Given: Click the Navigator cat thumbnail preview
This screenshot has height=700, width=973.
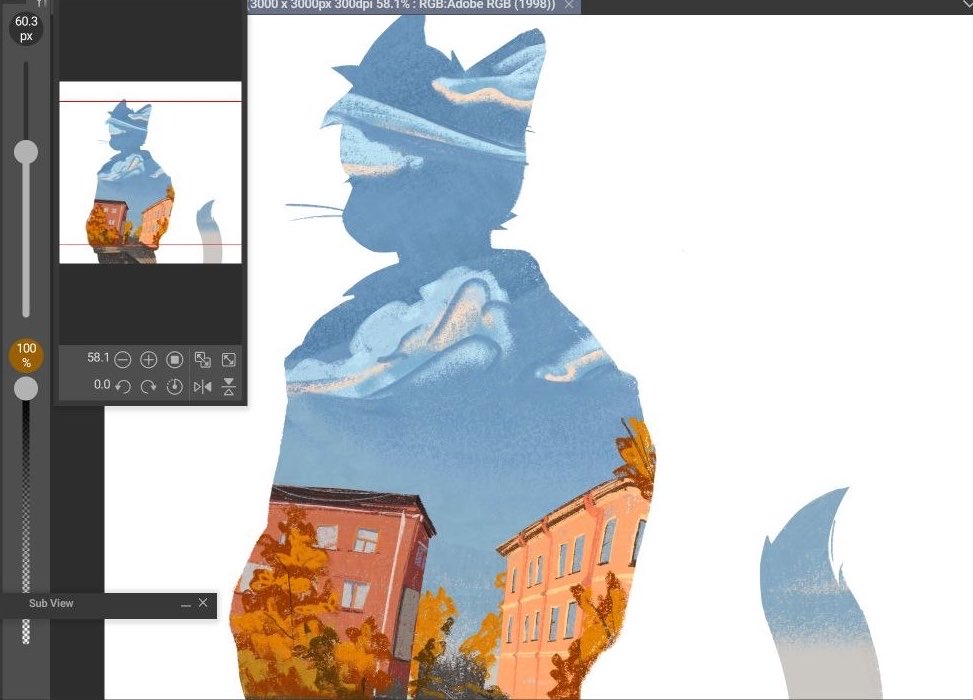Looking at the screenshot, I should pos(150,173).
